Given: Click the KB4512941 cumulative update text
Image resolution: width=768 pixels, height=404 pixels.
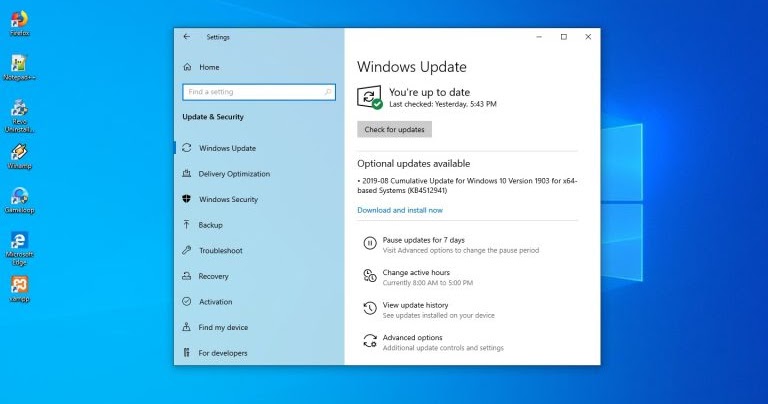Looking at the screenshot, I should click(467, 186).
